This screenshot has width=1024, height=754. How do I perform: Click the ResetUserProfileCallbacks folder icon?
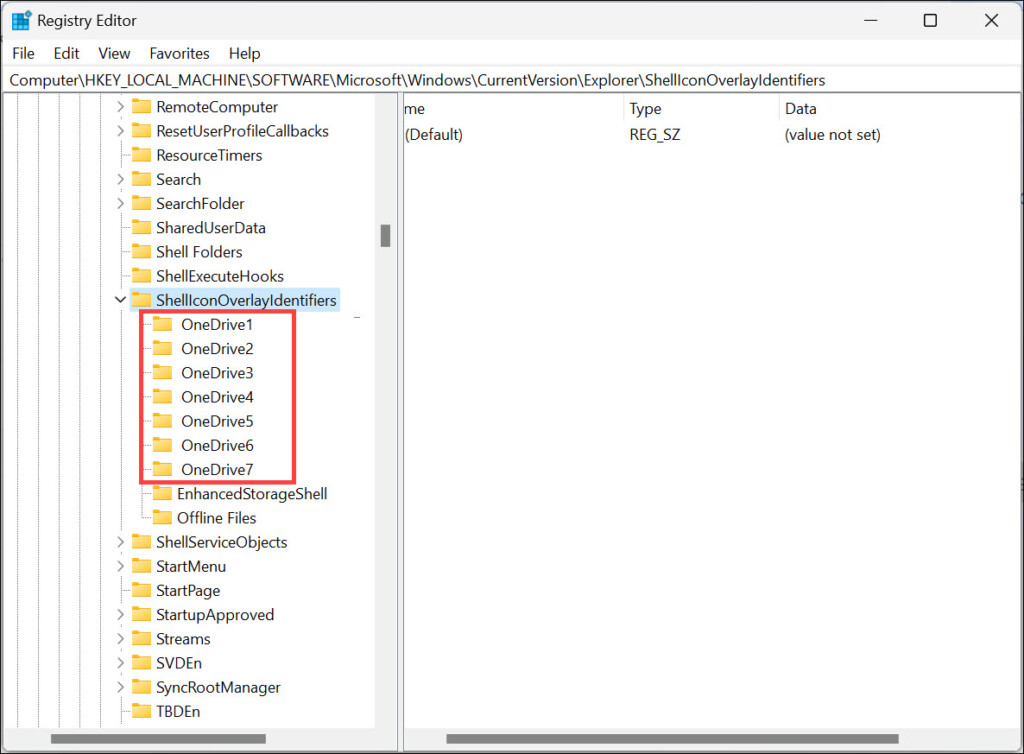pos(142,131)
